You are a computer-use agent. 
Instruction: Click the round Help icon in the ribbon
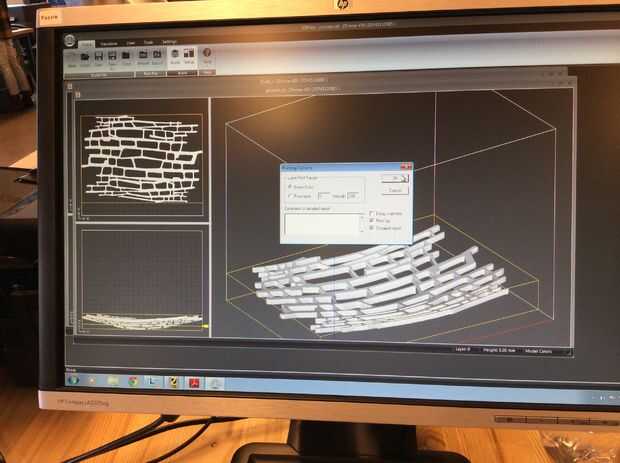pos(207,53)
